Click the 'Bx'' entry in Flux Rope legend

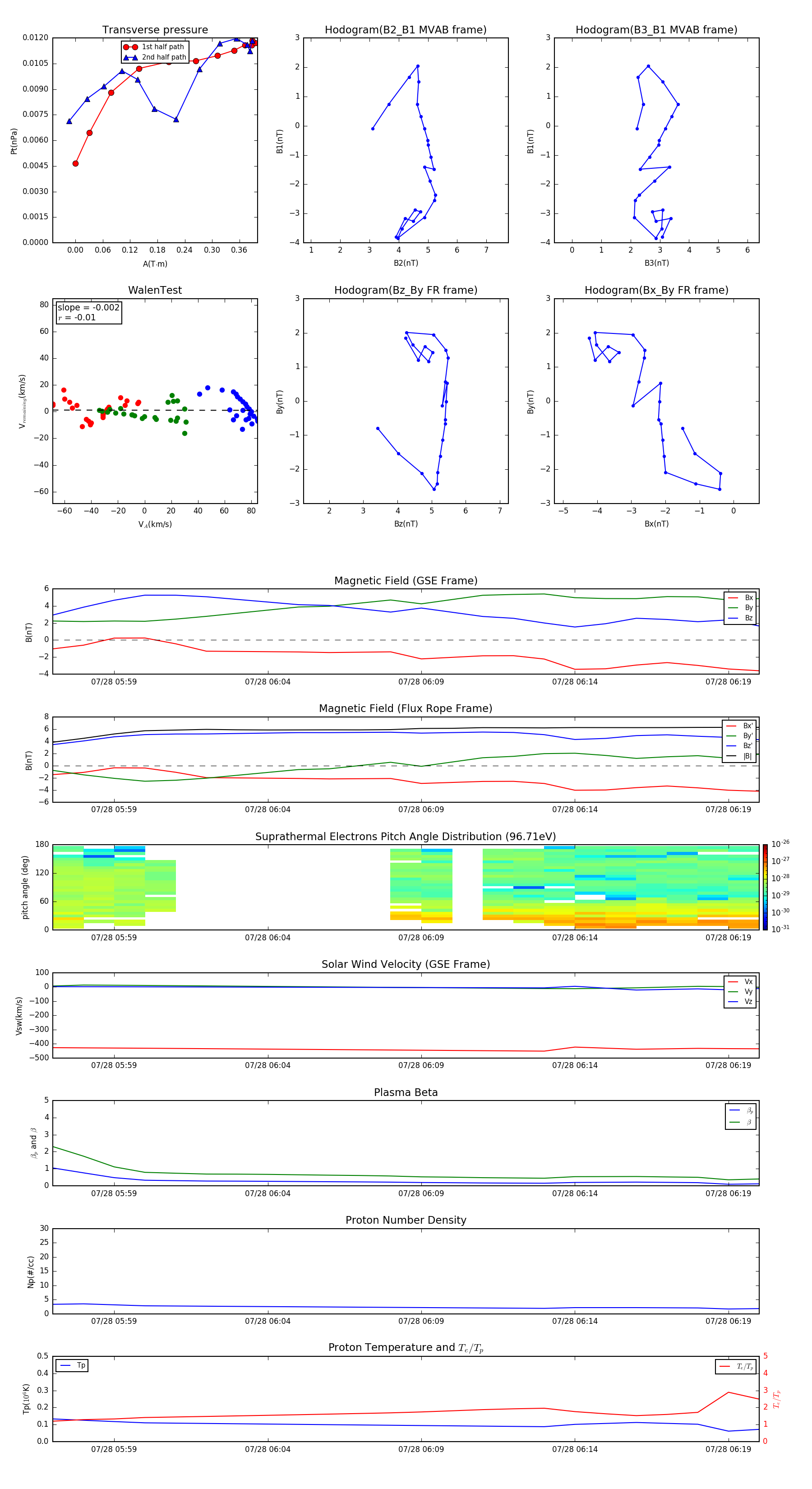click(740, 726)
